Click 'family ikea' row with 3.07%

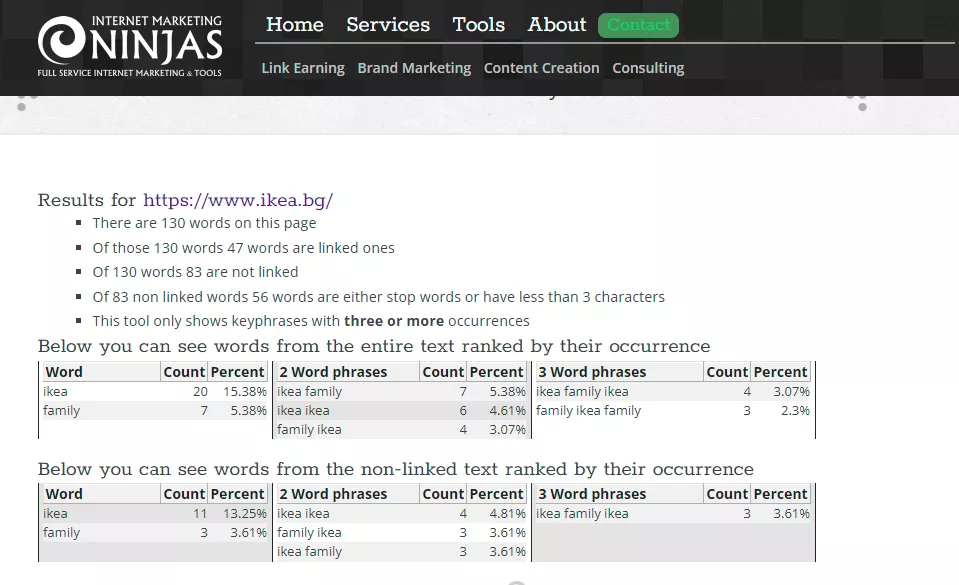[x=401, y=430]
